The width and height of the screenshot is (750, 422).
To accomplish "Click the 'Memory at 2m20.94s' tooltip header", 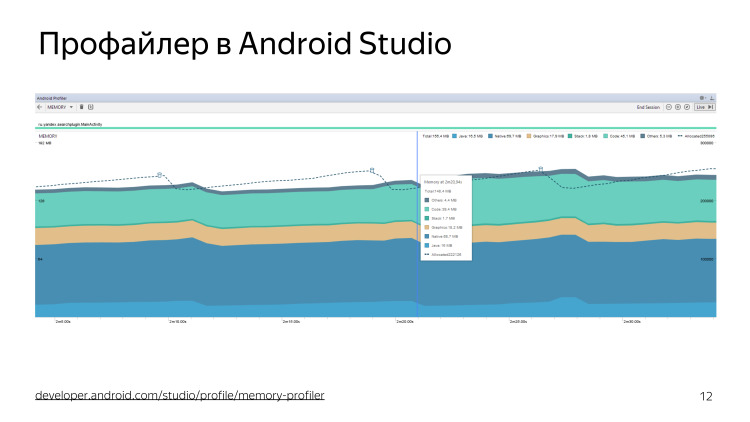I will click(x=443, y=182).
